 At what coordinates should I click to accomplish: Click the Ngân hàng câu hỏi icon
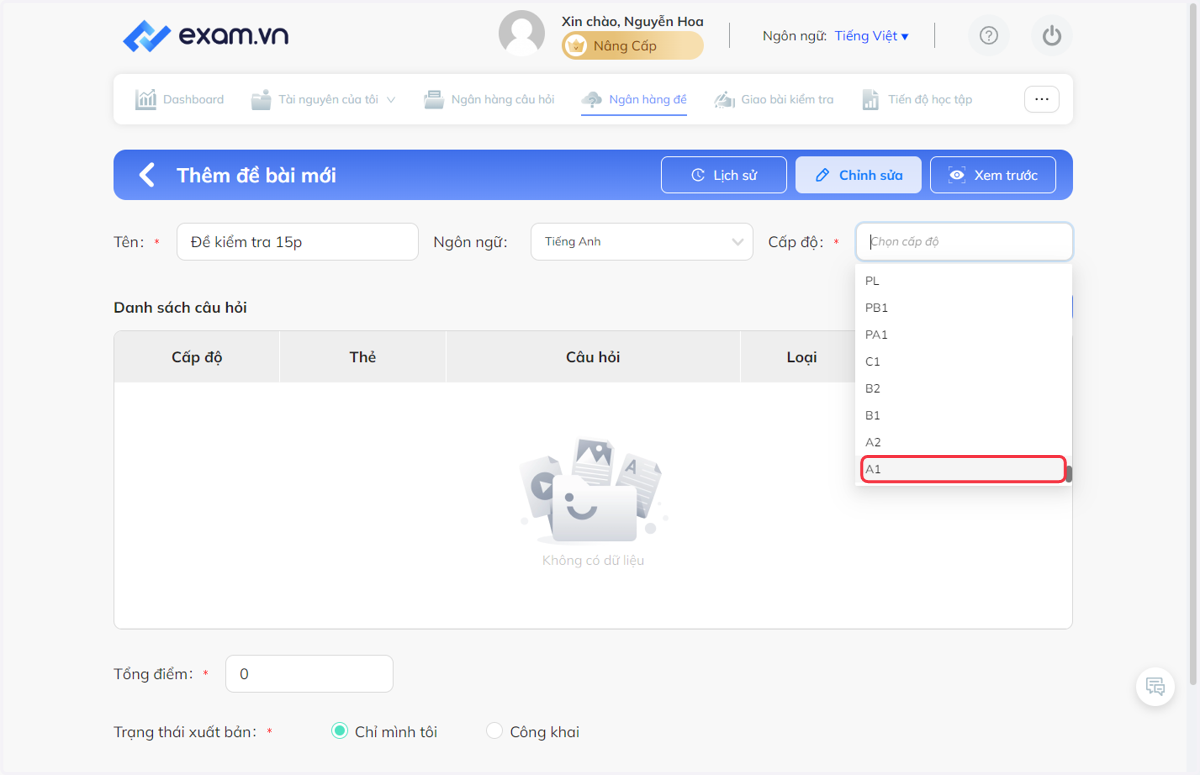click(x=434, y=99)
